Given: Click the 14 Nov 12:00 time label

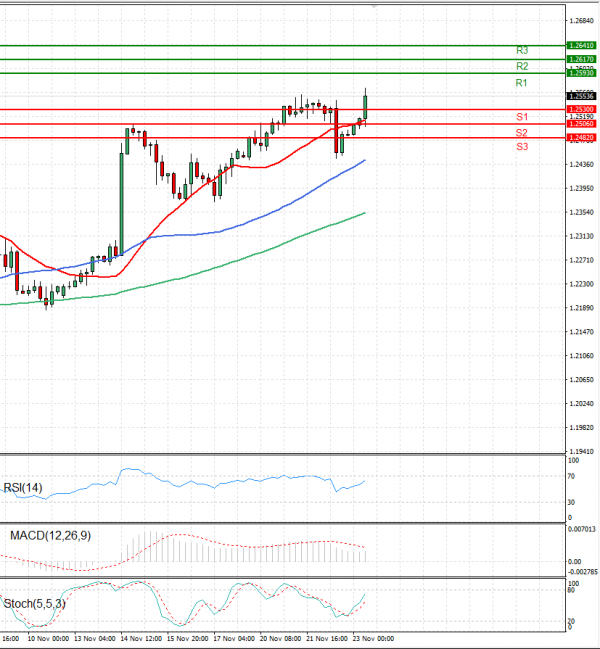Looking at the screenshot, I should pyautogui.click(x=141, y=639).
